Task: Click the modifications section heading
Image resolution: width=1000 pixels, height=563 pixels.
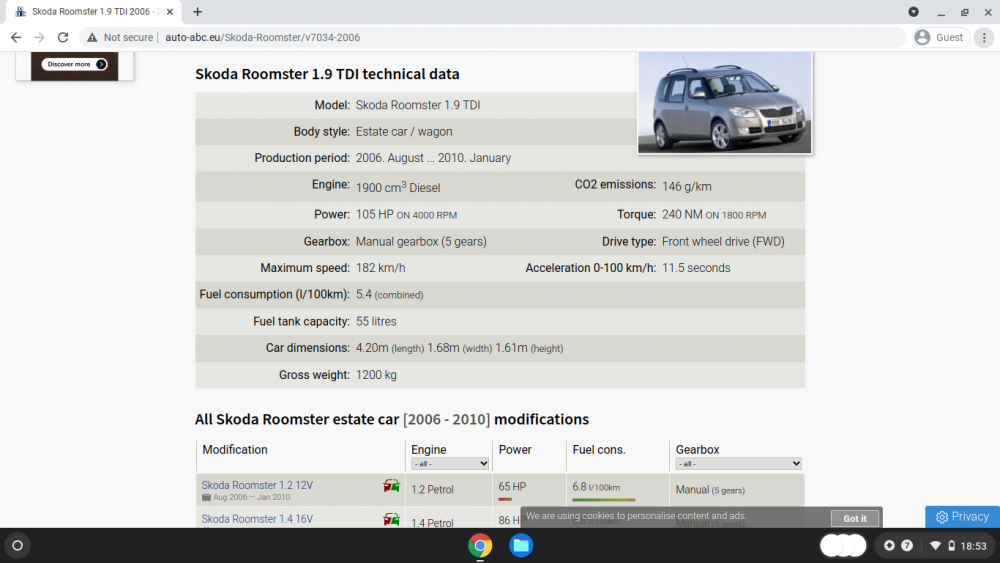Action: click(x=392, y=420)
